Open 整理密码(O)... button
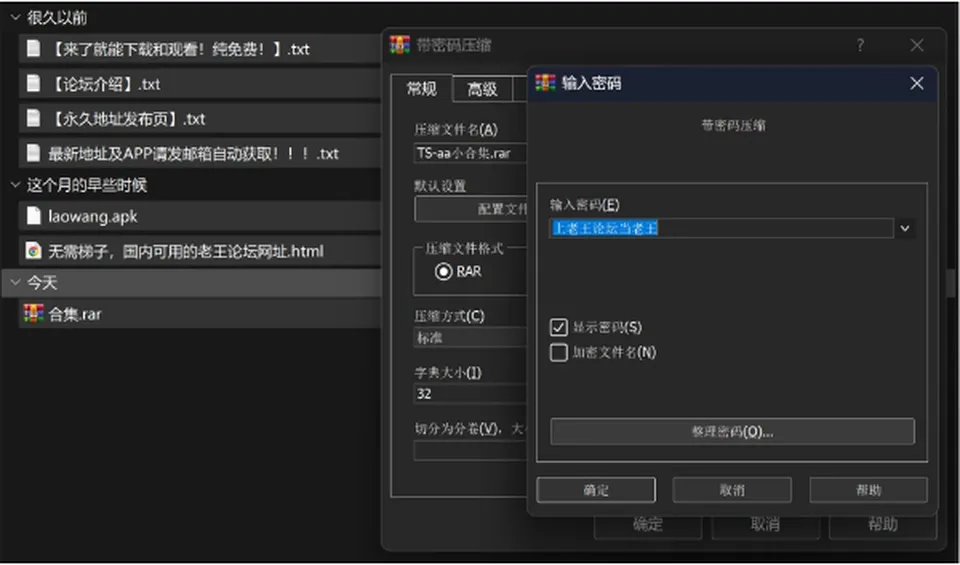Screen dimensions: 960x565 (732, 432)
